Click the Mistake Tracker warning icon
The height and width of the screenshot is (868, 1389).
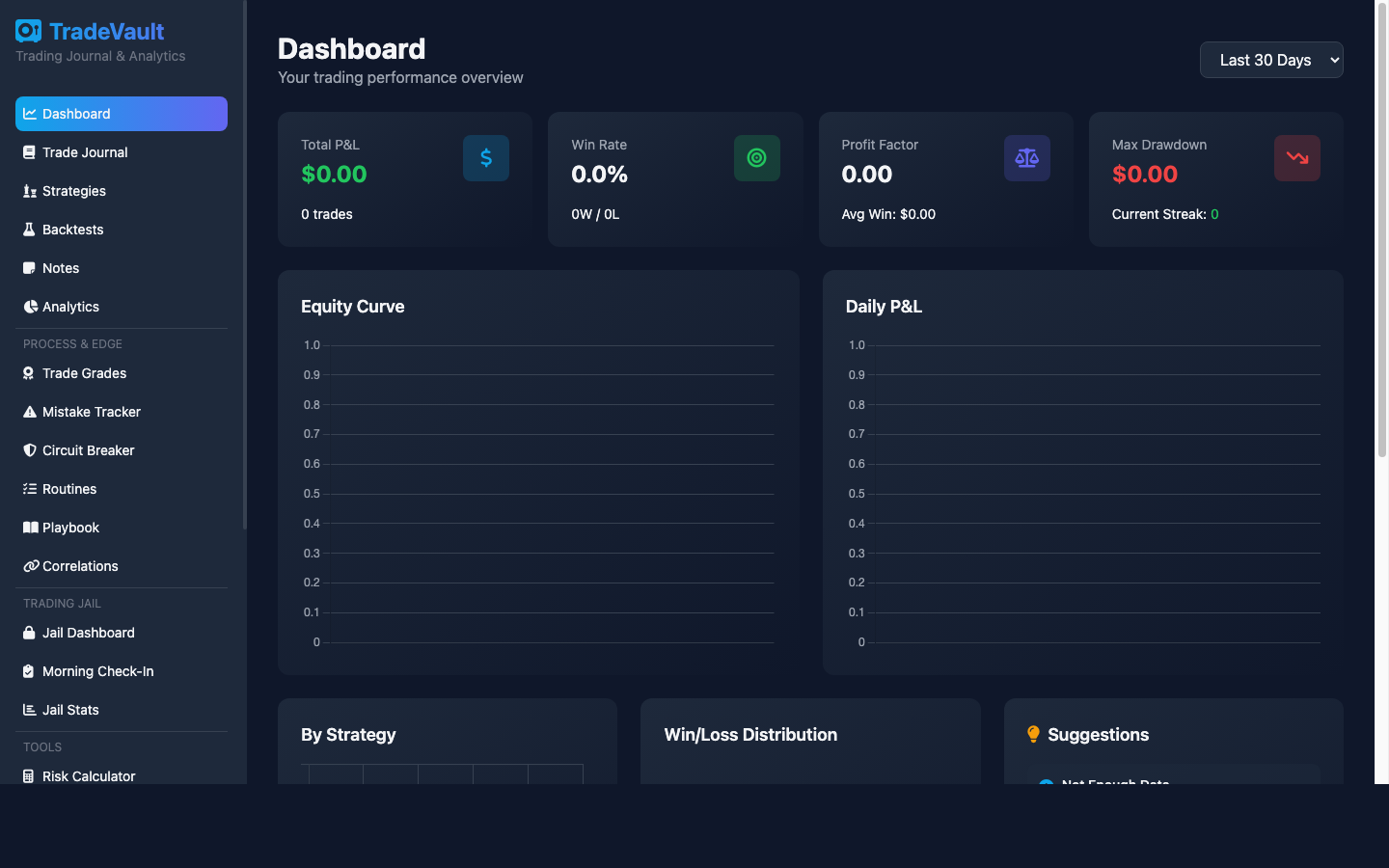29,411
